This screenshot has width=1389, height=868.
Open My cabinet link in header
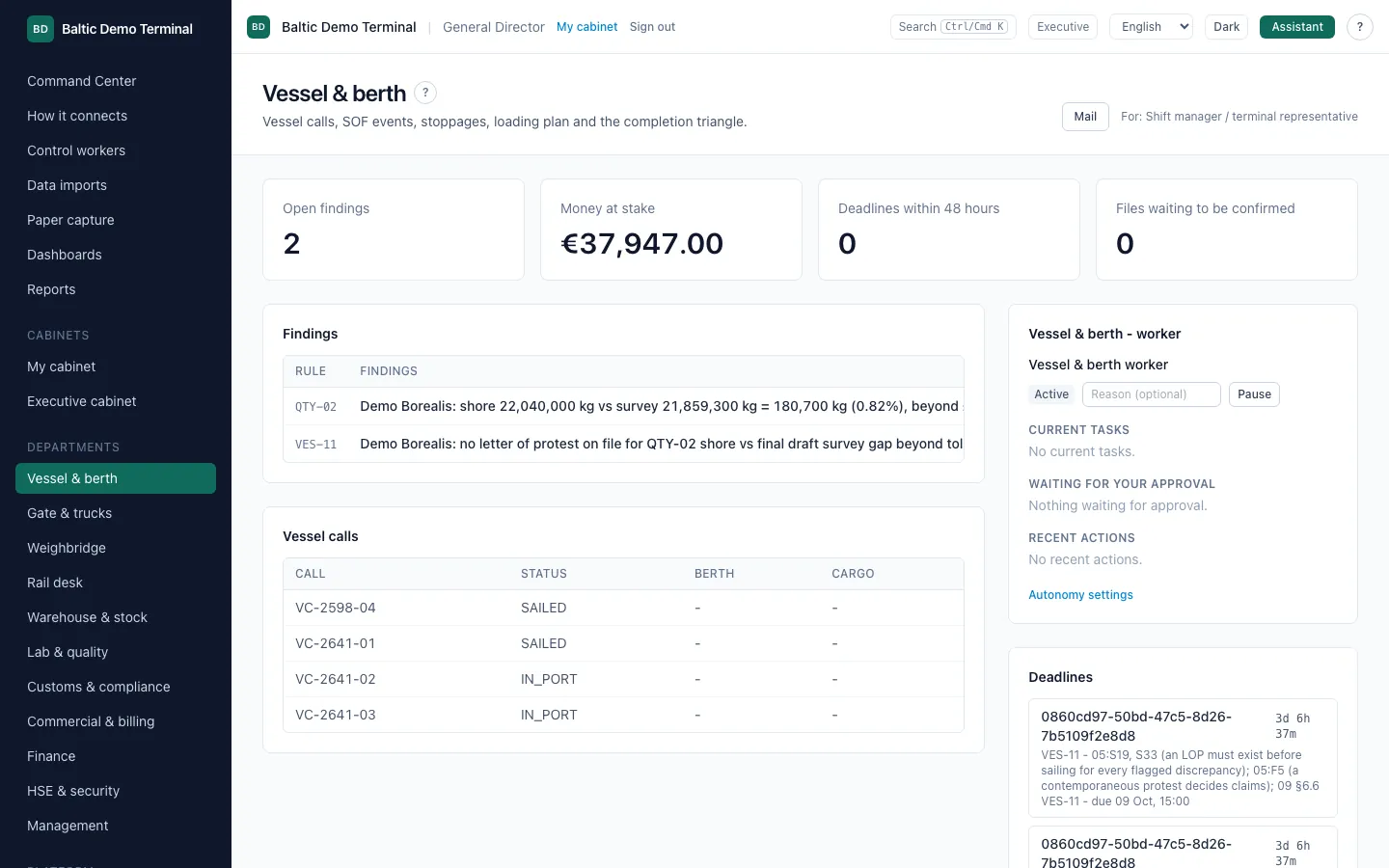pyautogui.click(x=586, y=27)
